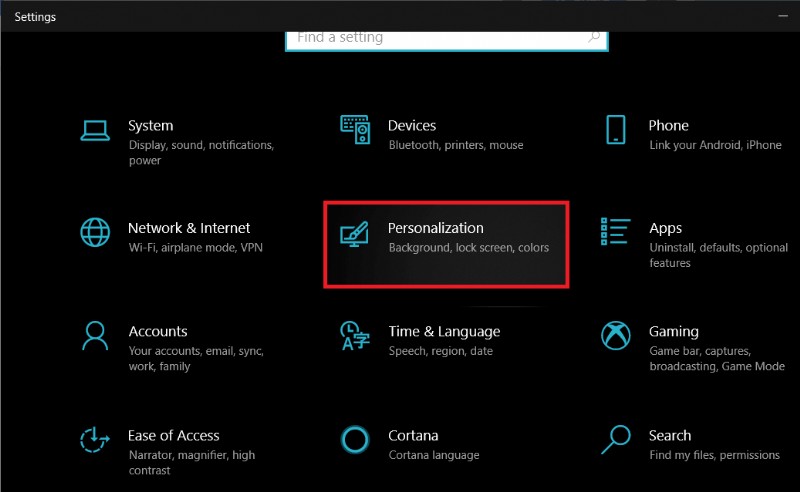
Task: Click the Apps list icon
Action: [x=615, y=232]
